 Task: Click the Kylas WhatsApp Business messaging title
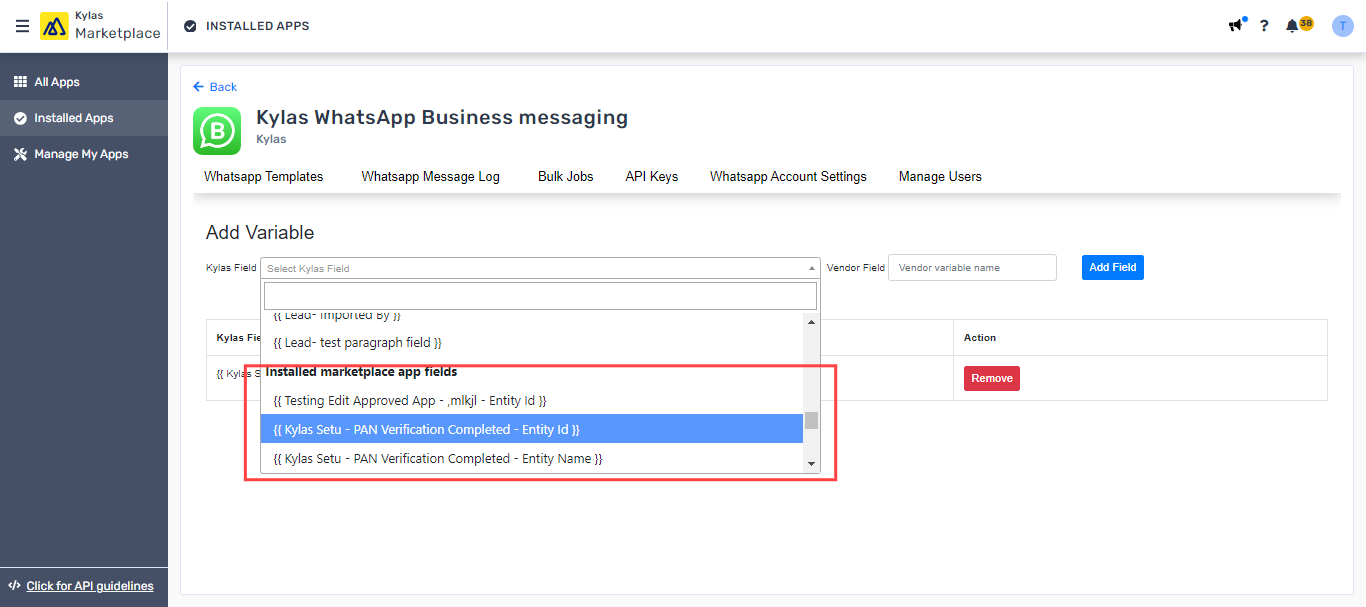pyautogui.click(x=442, y=118)
